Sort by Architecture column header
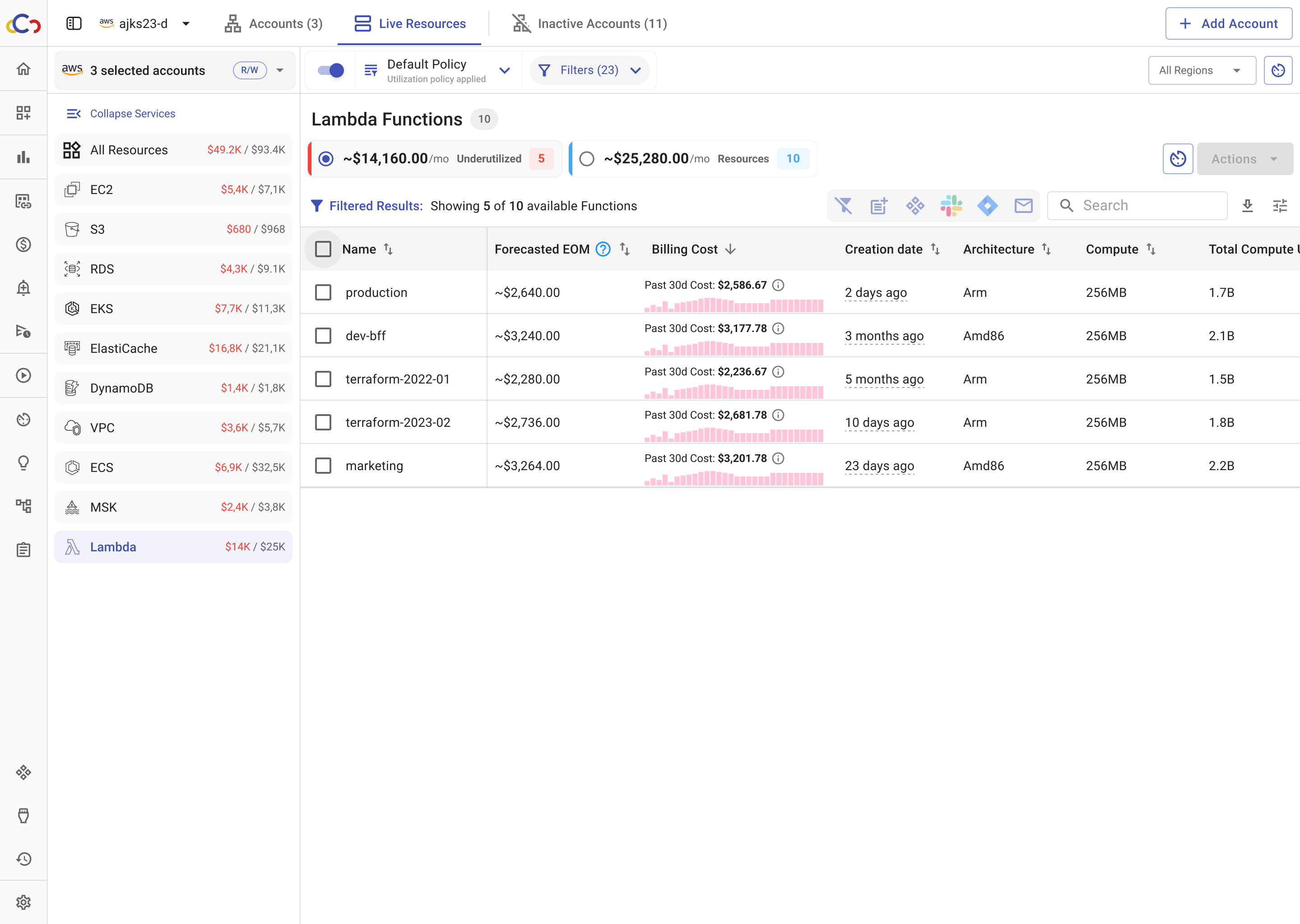The width and height of the screenshot is (1300, 924). tap(1007, 249)
